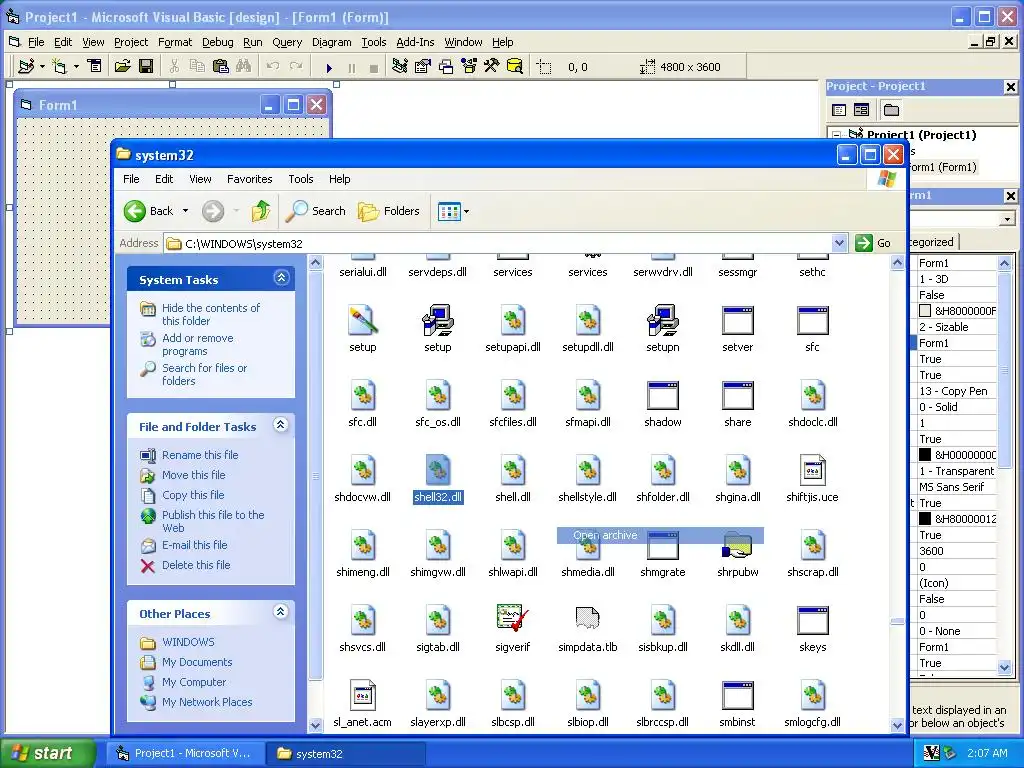
Task: Start the program with Run arrow
Action: tap(329, 67)
